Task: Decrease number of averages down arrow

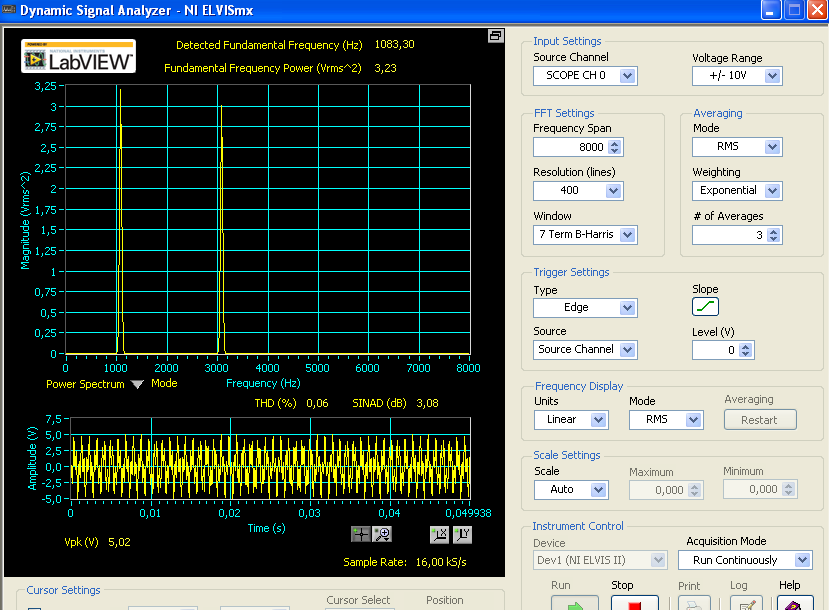Action: point(773,239)
